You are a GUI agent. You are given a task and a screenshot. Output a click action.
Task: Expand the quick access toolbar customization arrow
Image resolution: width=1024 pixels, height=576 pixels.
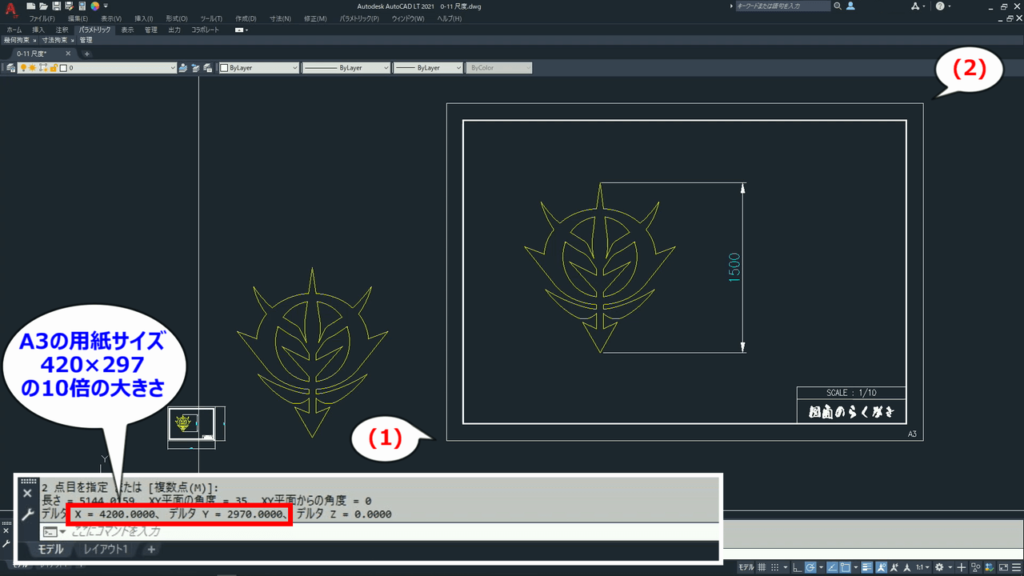tap(106, 6)
